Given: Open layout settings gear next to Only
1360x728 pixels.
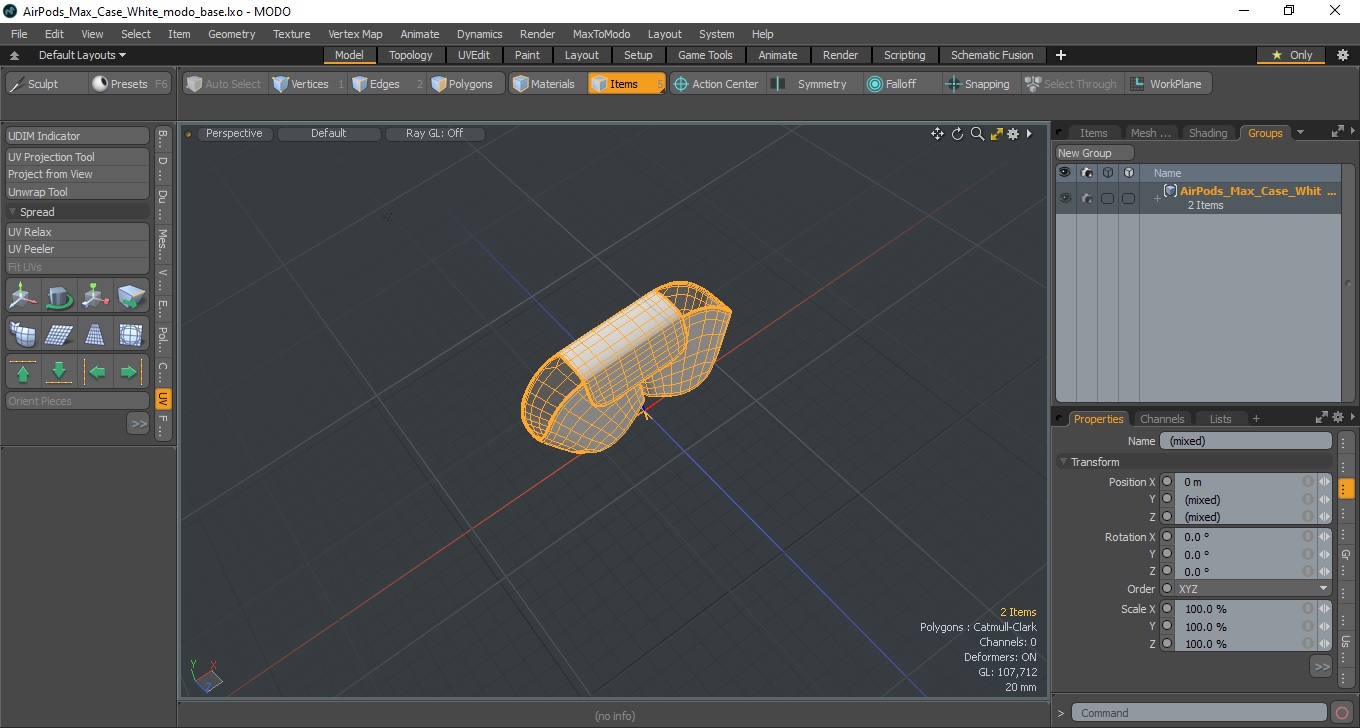Looking at the screenshot, I should (x=1342, y=55).
